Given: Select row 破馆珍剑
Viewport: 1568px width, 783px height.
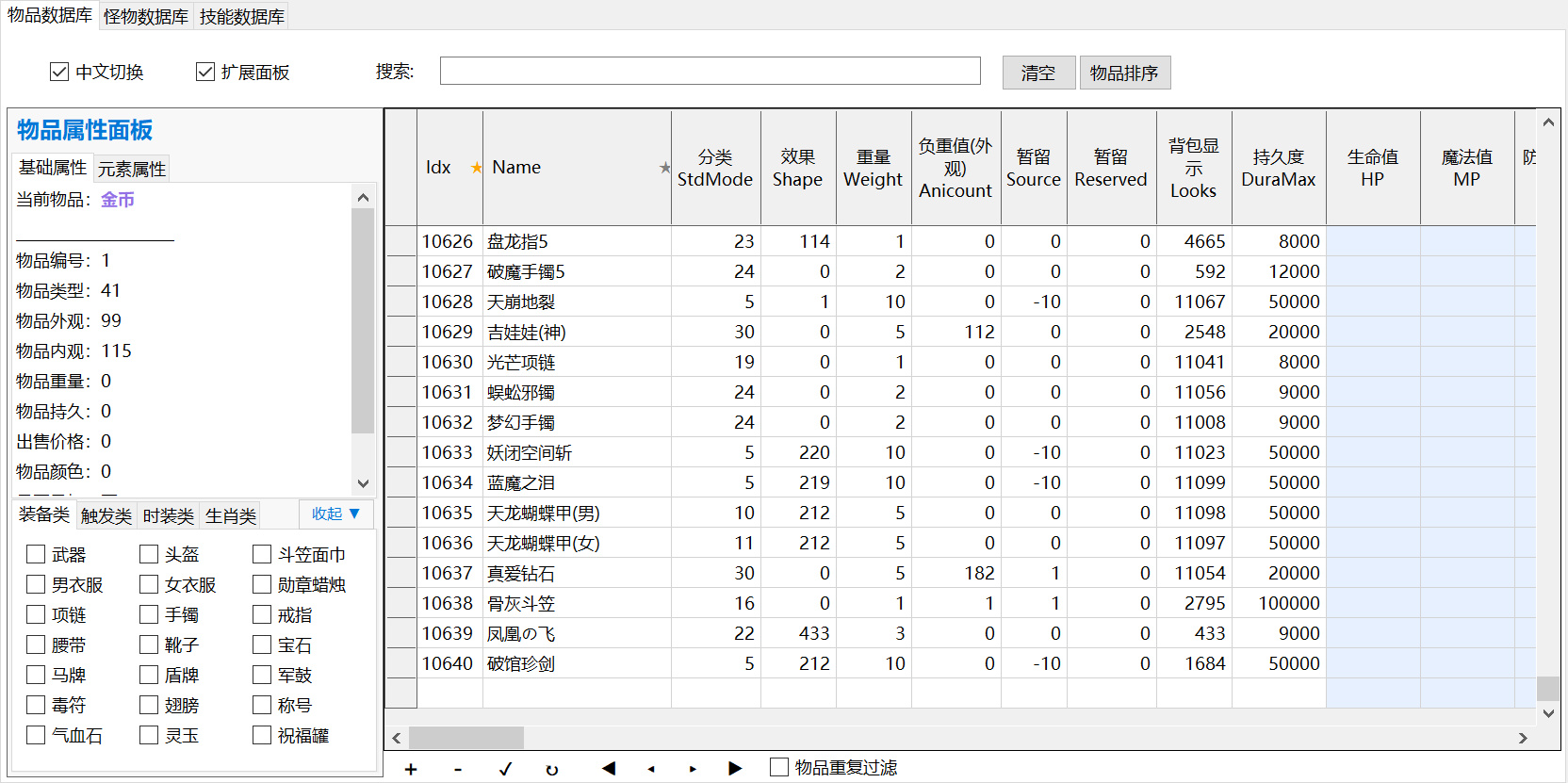Looking at the screenshot, I should coord(960,663).
